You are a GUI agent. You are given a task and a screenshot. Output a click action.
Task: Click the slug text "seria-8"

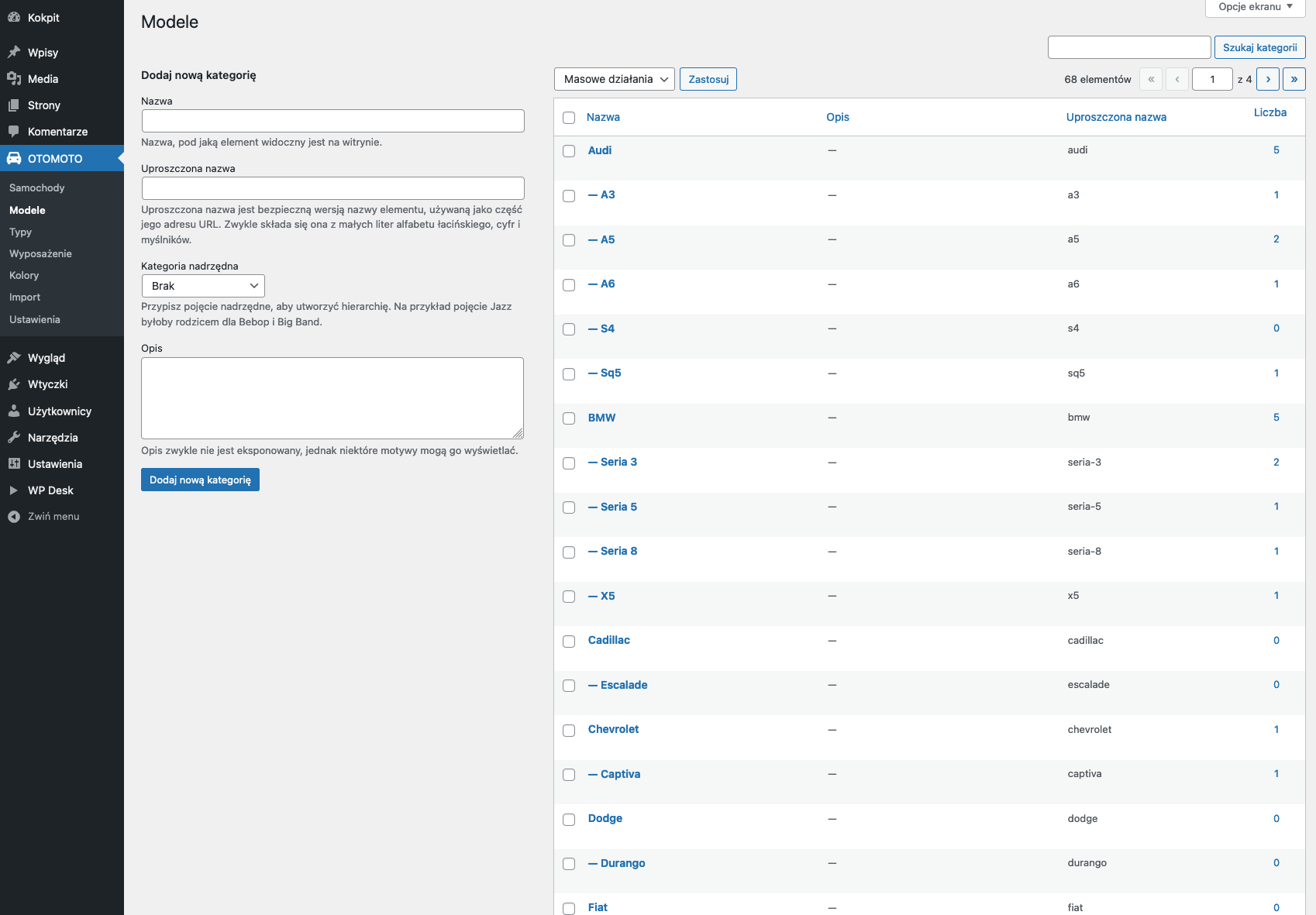pyautogui.click(x=1084, y=552)
